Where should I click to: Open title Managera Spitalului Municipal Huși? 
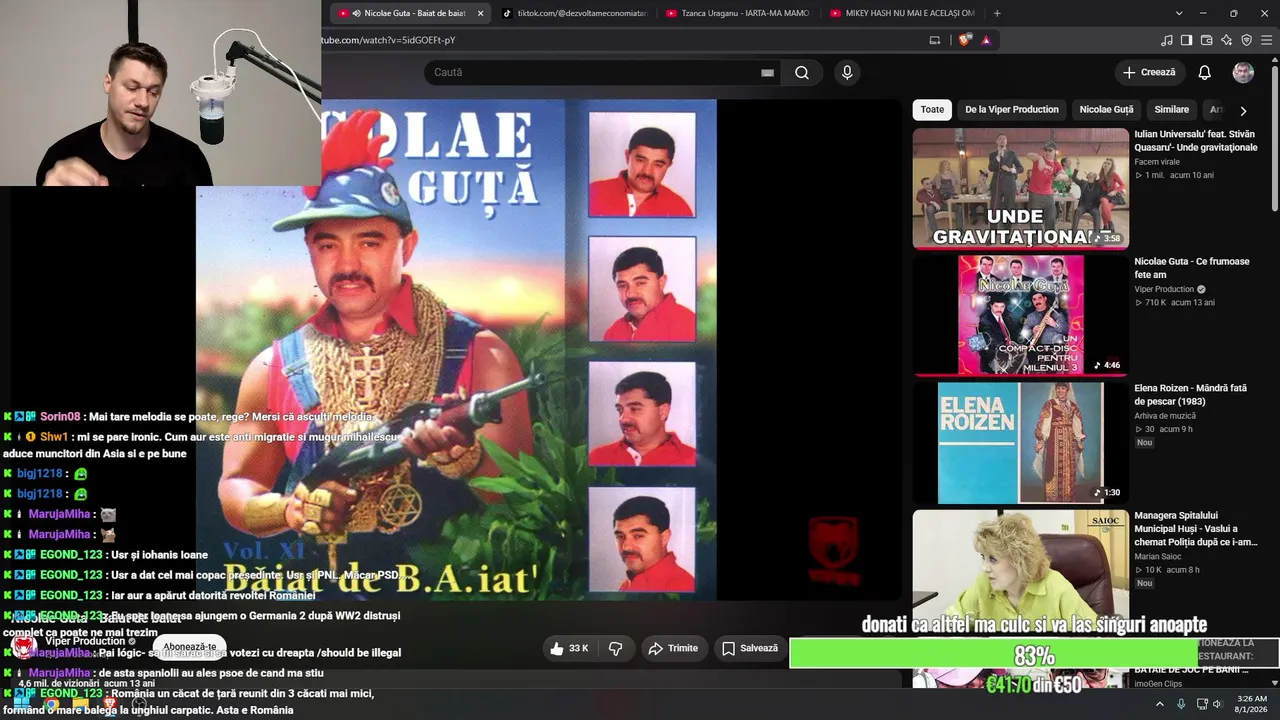1196,529
